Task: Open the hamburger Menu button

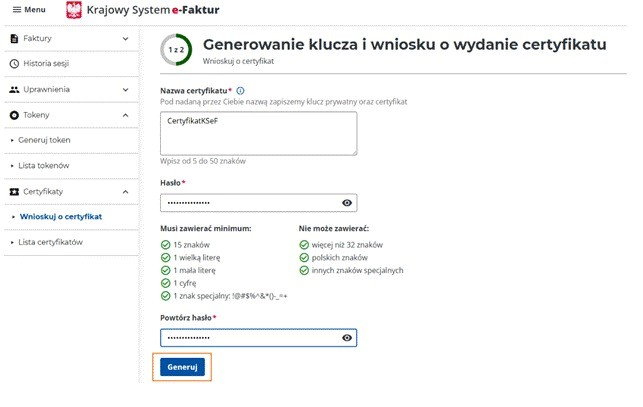Action: pyautogui.click(x=28, y=10)
